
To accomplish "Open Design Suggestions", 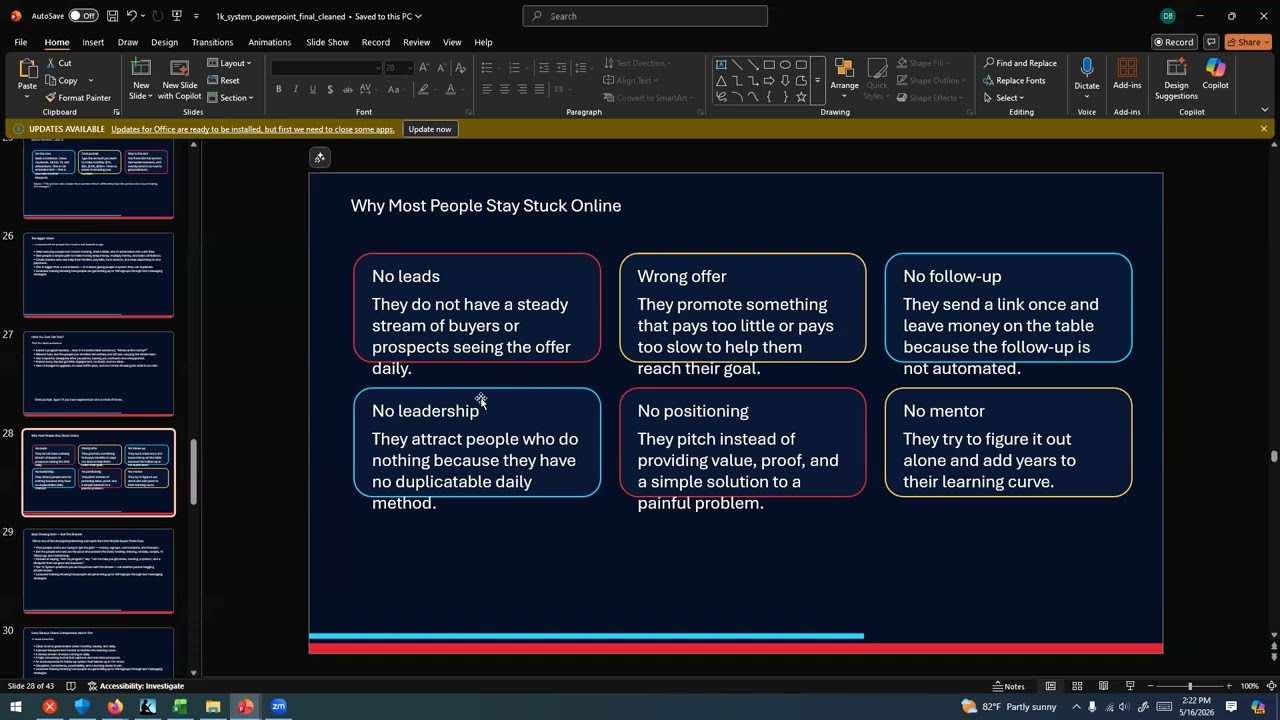I will coord(1176,79).
